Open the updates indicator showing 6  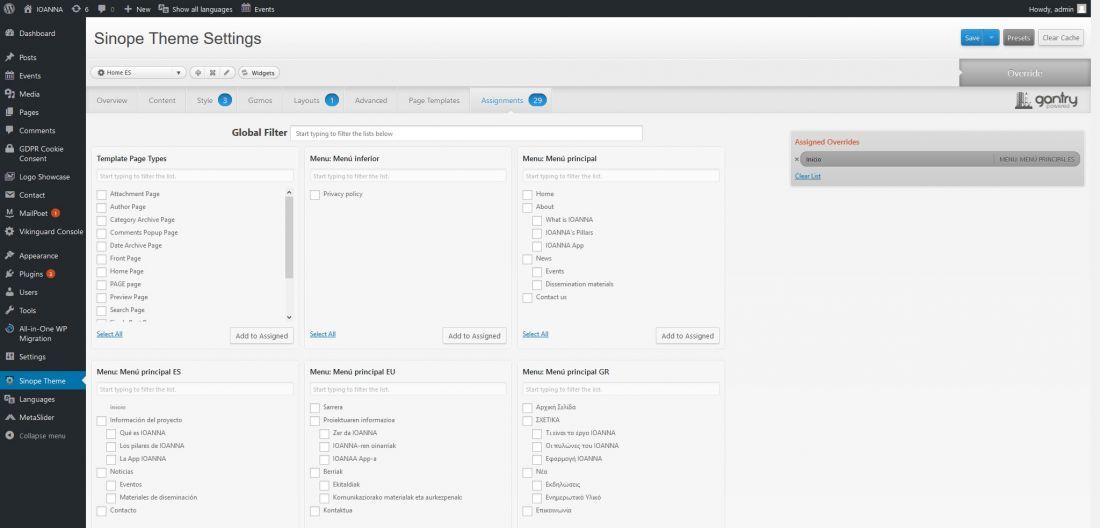[x=80, y=9]
